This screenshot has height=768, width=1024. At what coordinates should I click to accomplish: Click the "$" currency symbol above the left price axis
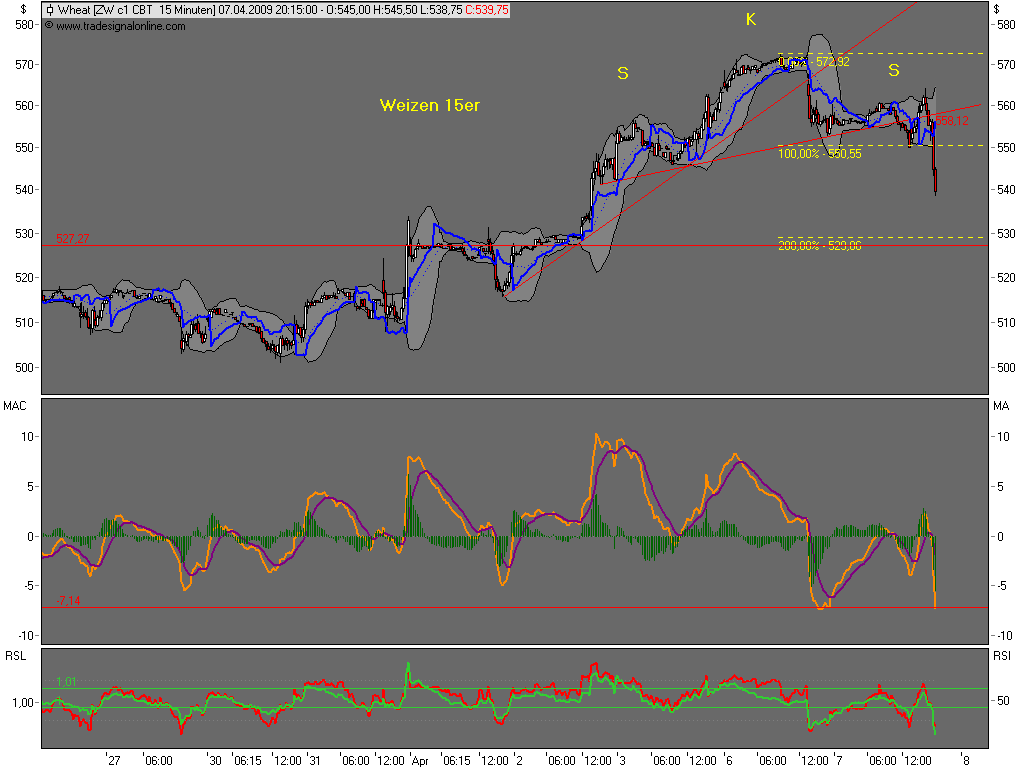click(24, 10)
